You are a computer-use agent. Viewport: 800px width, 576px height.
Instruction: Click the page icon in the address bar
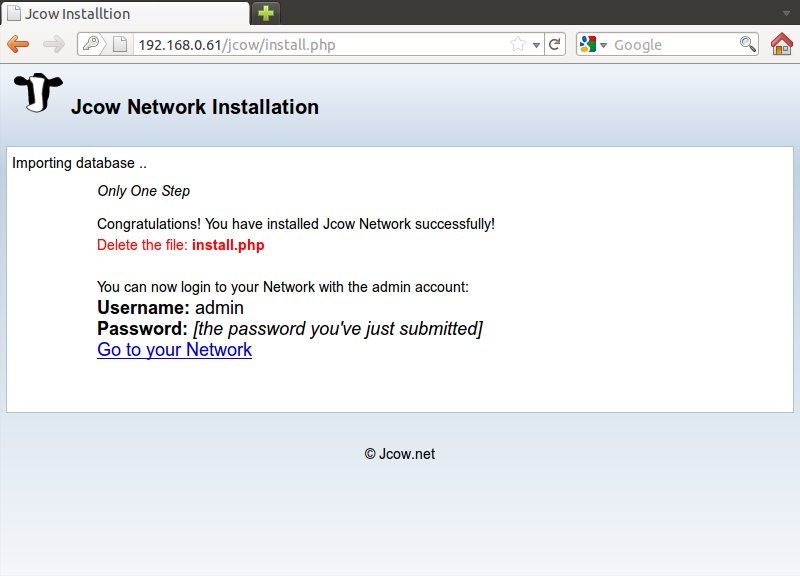pos(120,44)
